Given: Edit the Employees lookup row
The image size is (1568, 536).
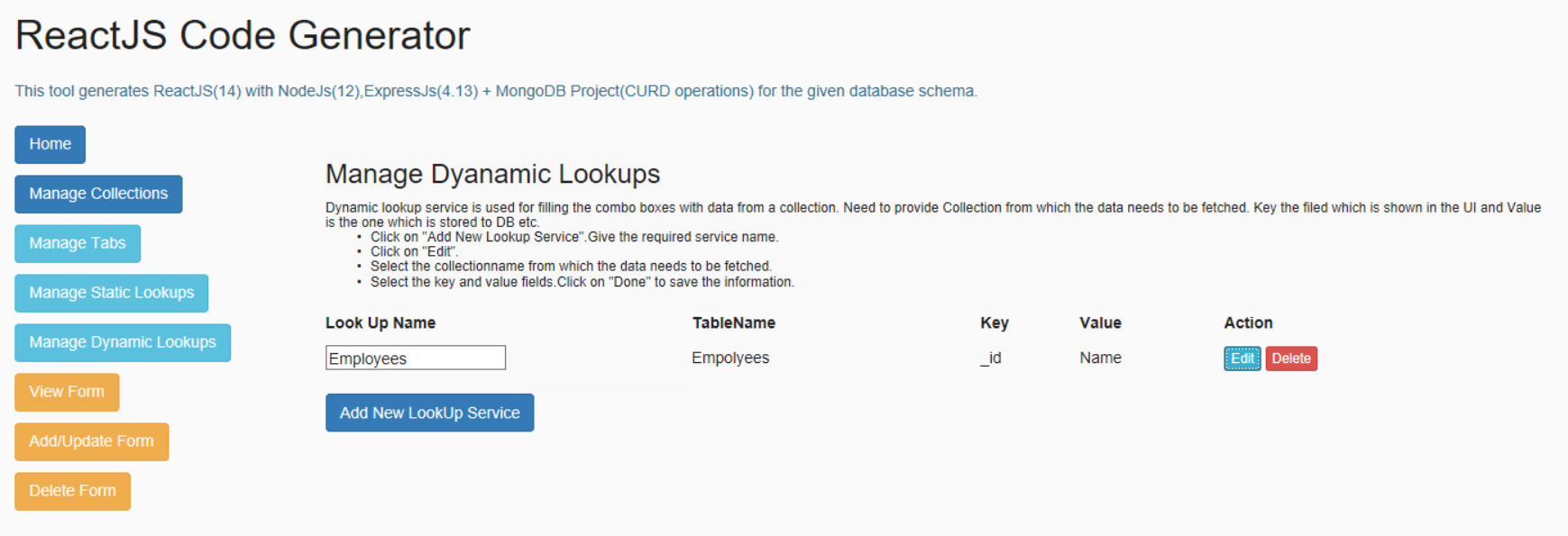Looking at the screenshot, I should tap(1242, 359).
